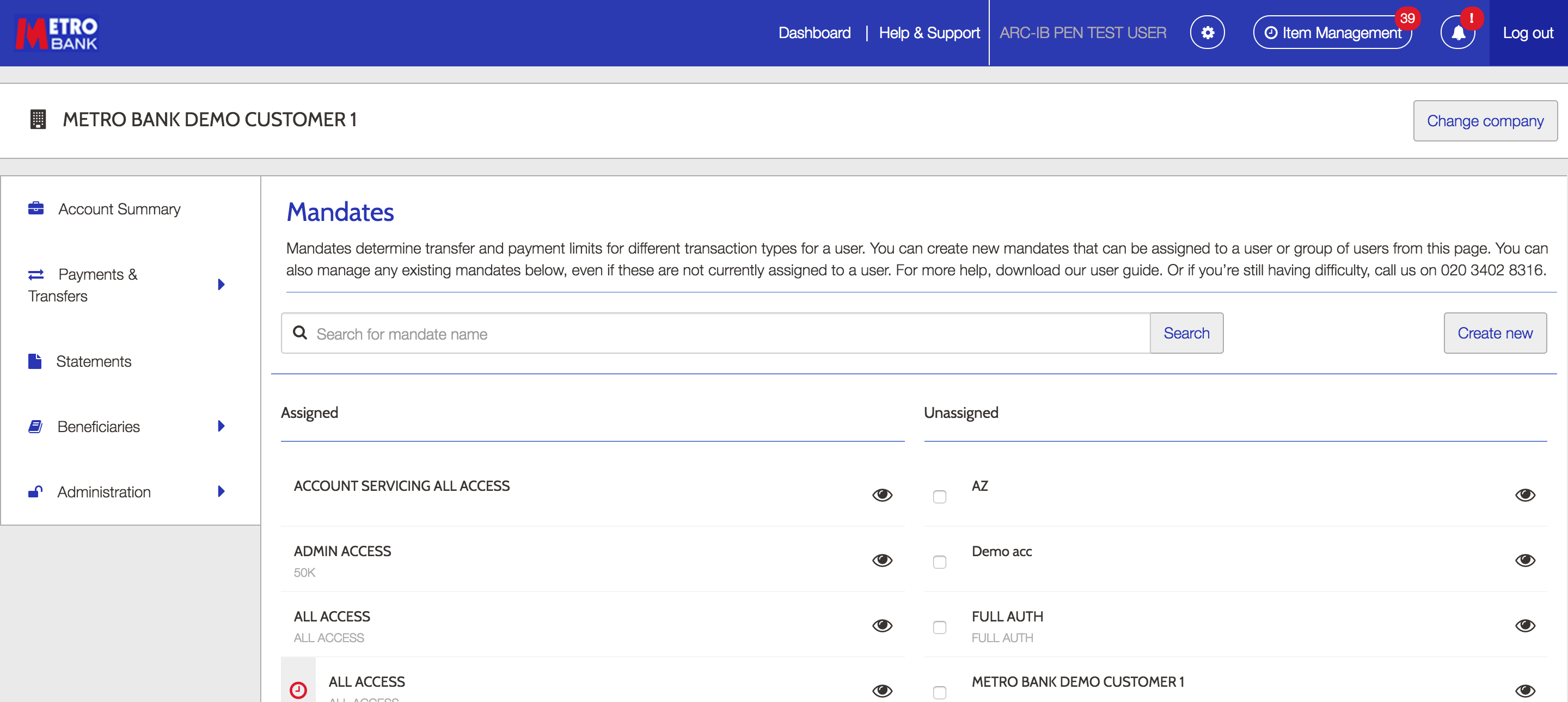This screenshot has width=1568, height=702.
Task: Click the Beneficiaries book icon
Action: point(35,427)
